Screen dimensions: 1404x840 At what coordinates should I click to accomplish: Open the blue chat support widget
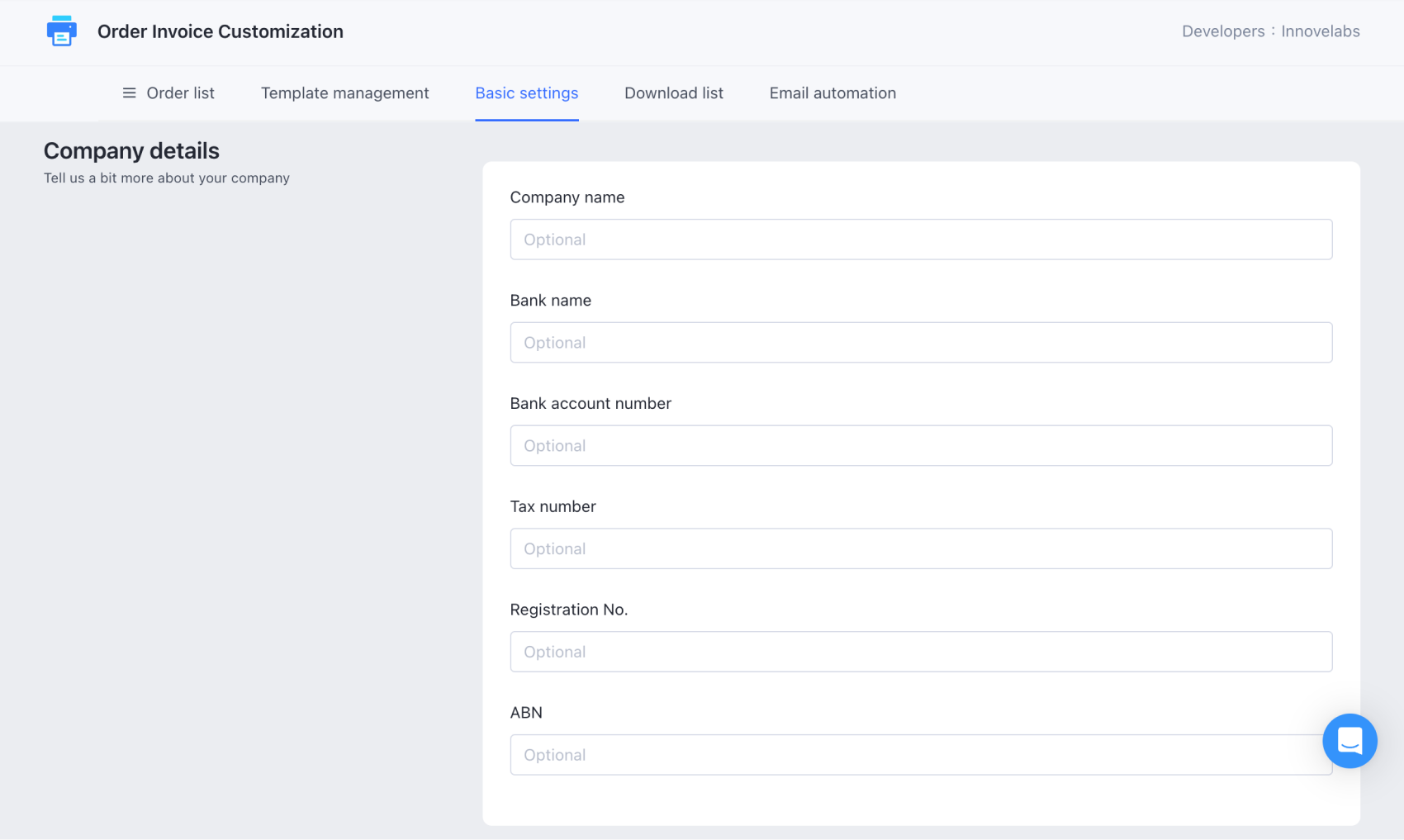[x=1349, y=741]
